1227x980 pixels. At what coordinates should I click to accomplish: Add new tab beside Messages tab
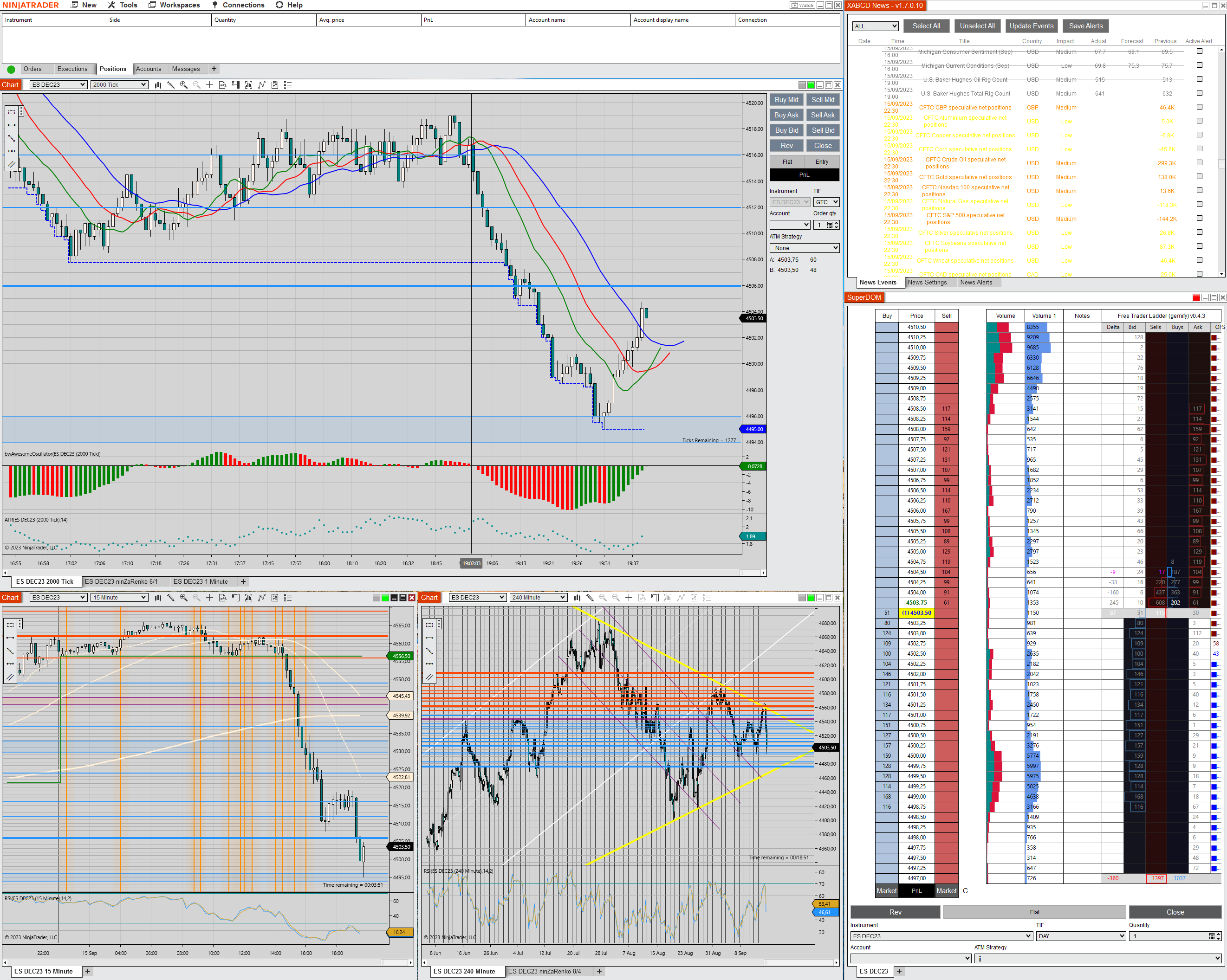[x=214, y=69]
